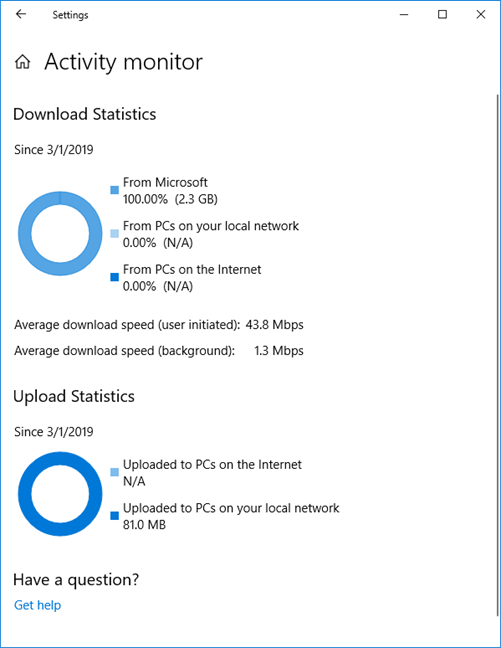Screen dimensions: 501x648
Task: Click the From Microsoft 100.00% label
Action: point(170,191)
